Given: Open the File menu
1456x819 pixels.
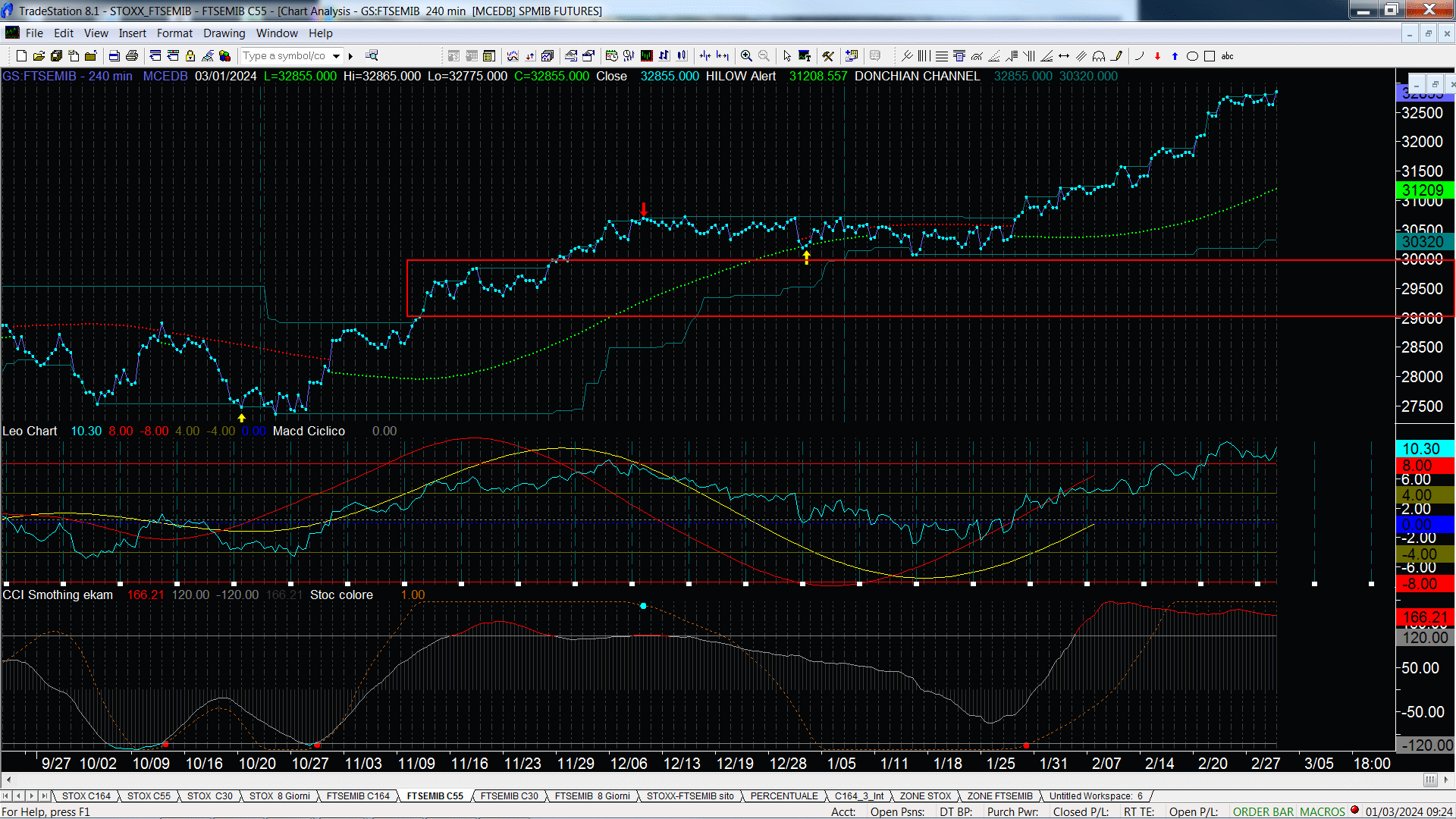Looking at the screenshot, I should point(34,33).
